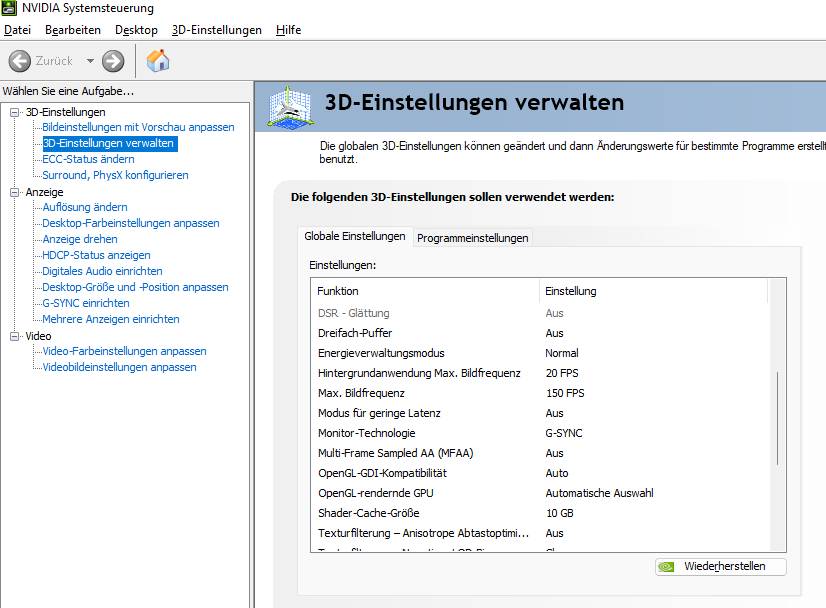Viewport: 826px width, 608px height.
Task: Open the Bearbeiten menu
Action: 73,30
